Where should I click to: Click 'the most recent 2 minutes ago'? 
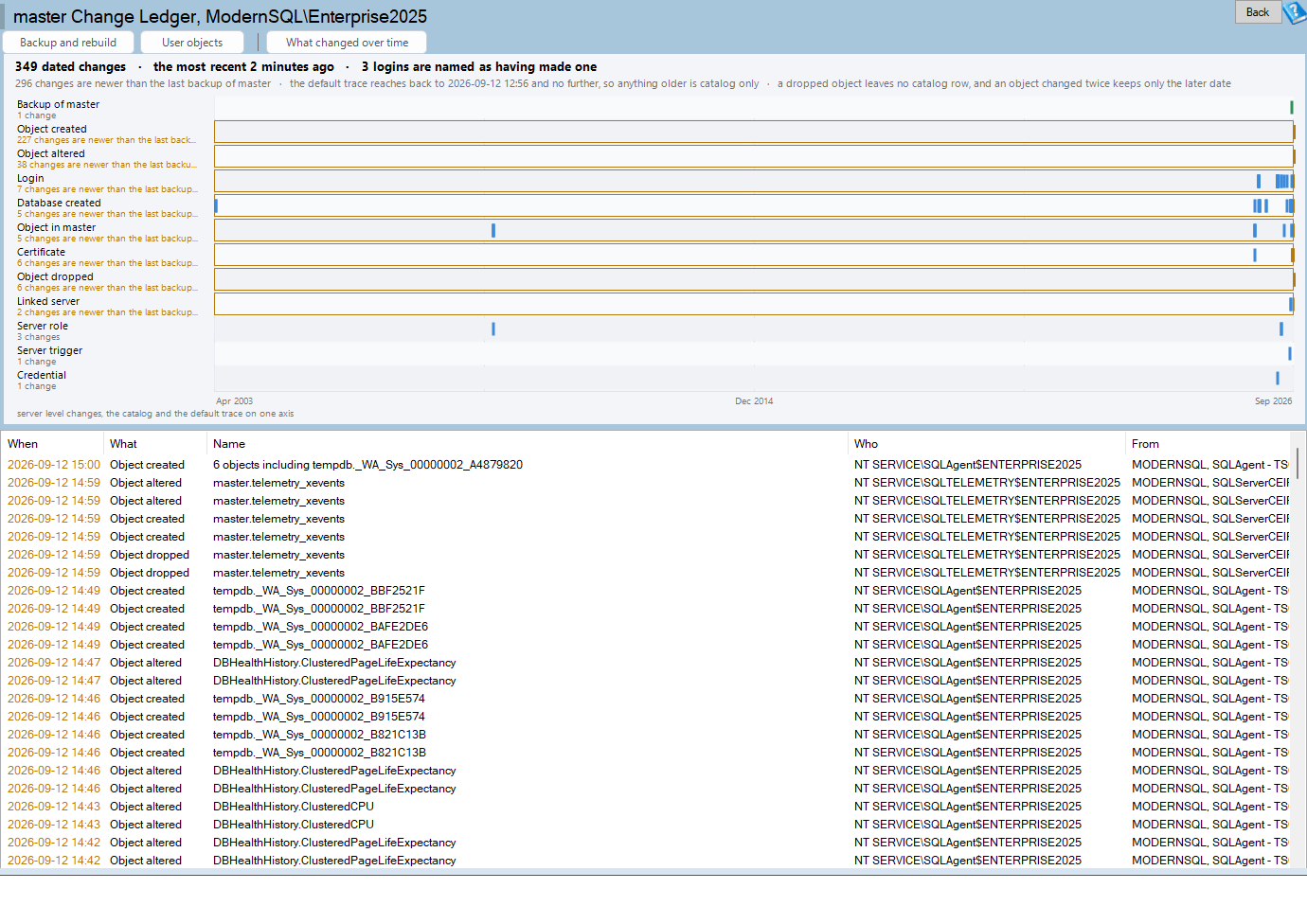tap(243, 66)
